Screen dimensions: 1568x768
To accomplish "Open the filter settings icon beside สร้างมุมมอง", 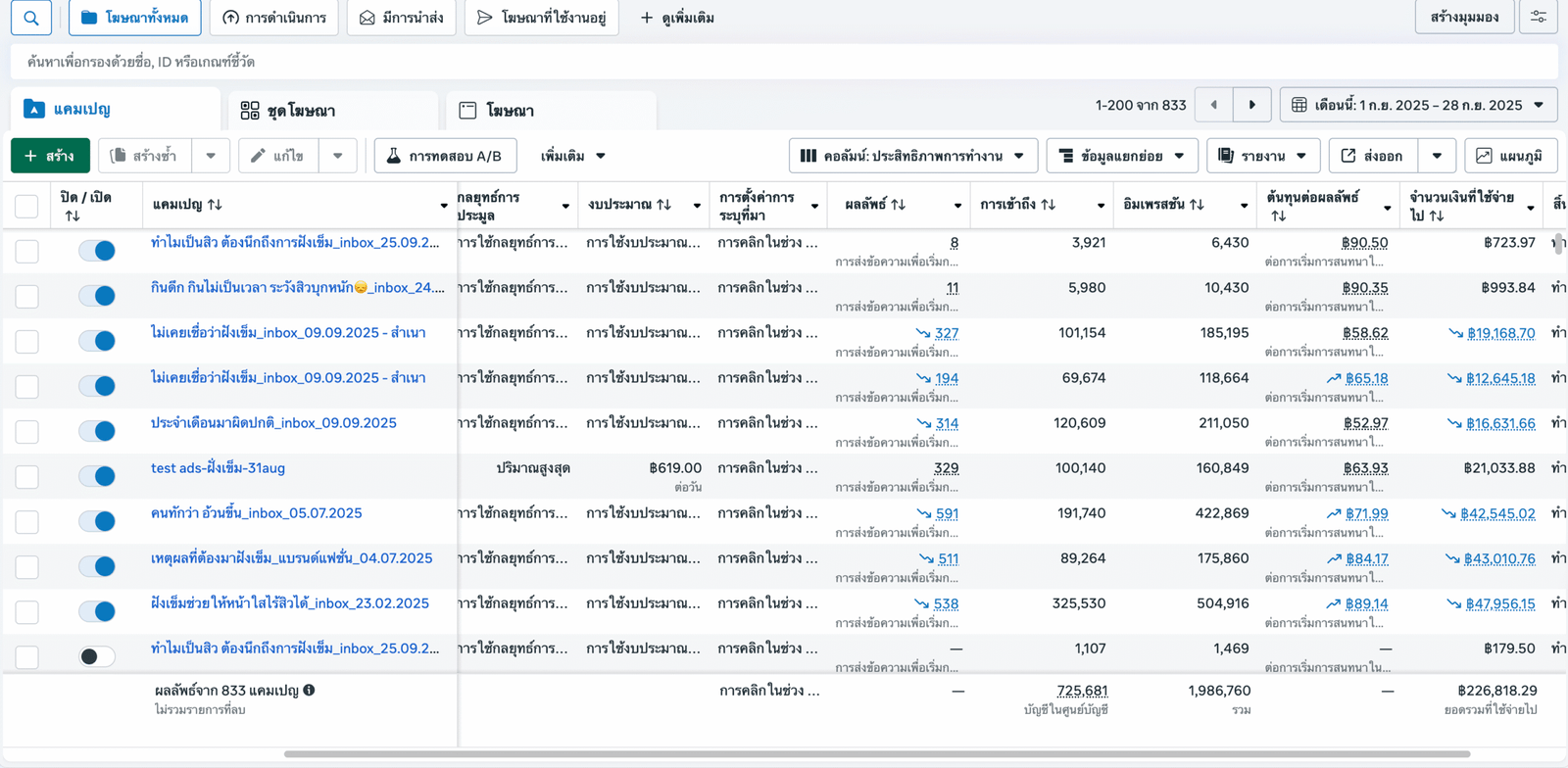I will (x=1539, y=18).
